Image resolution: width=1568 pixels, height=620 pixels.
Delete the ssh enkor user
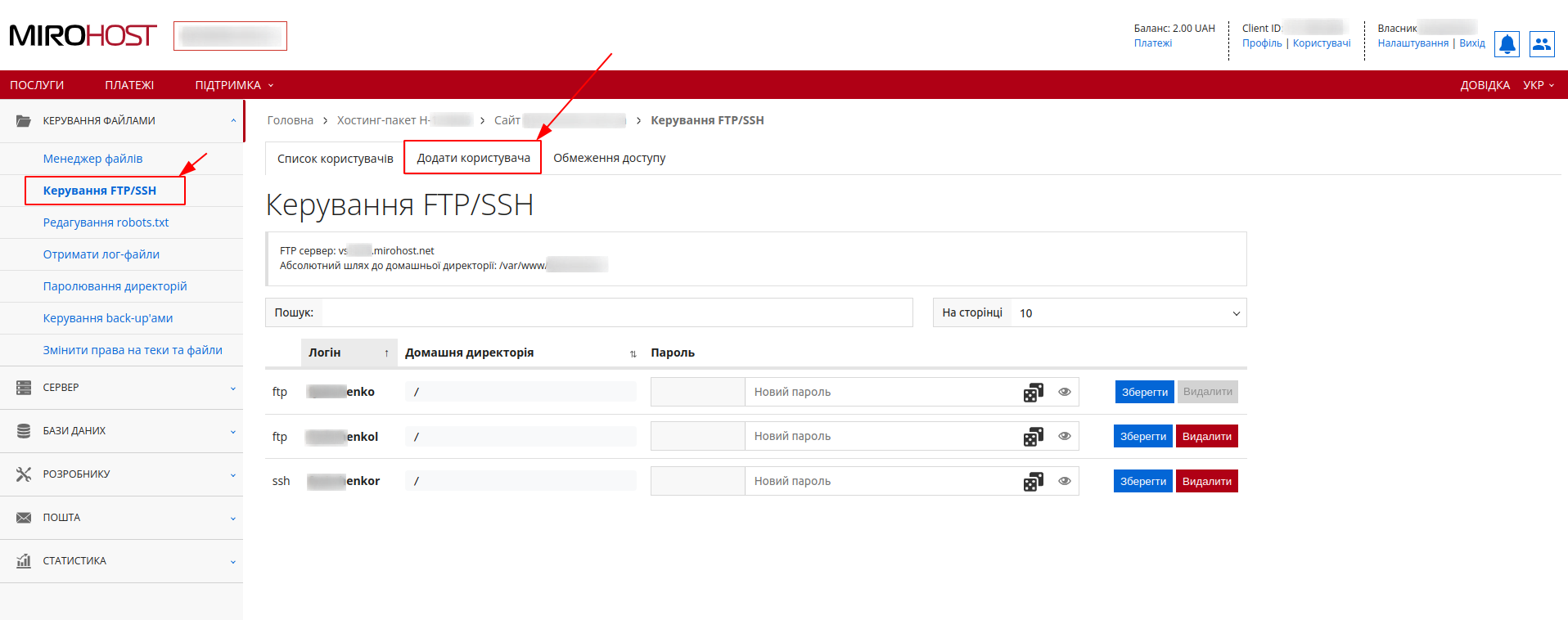click(1207, 481)
